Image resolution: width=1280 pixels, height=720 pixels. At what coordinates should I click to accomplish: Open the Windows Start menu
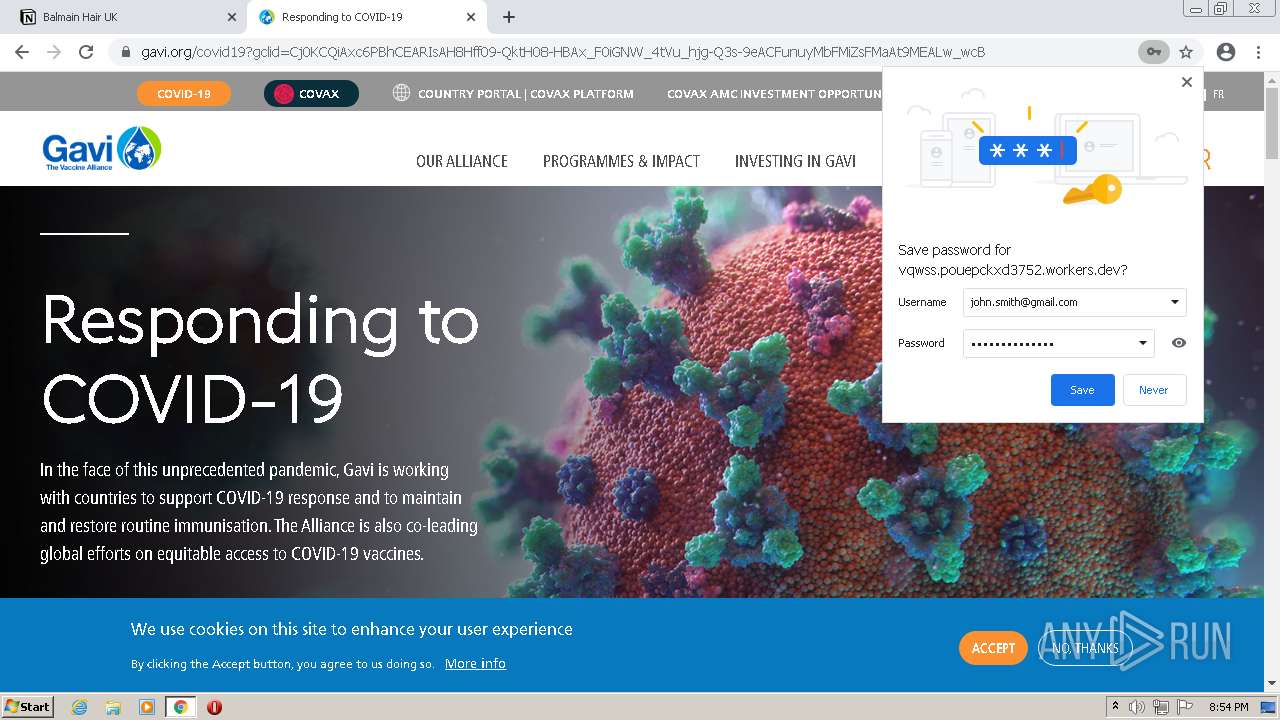[28, 707]
